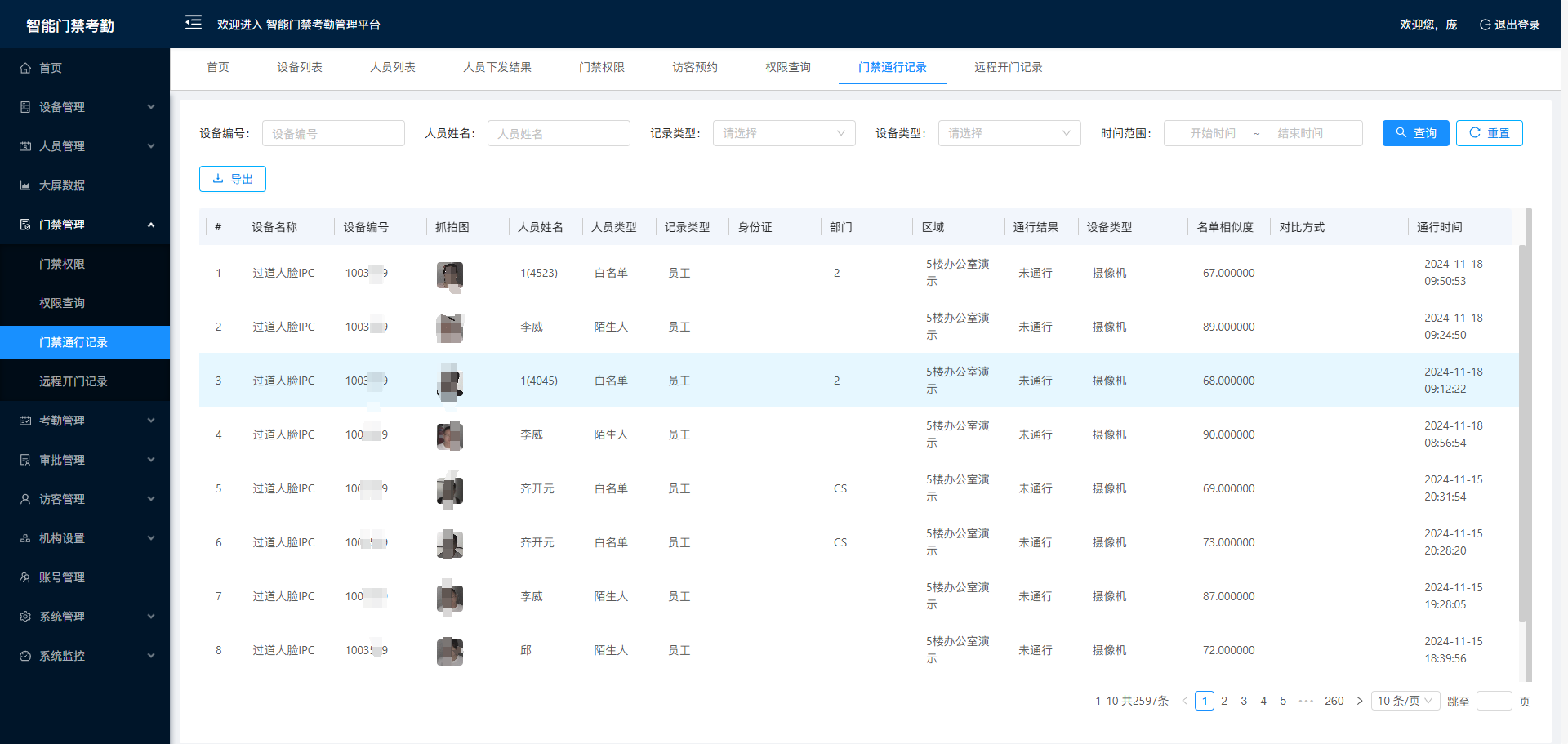Switch to the 远程开门记录 tab
Image resolution: width=1568 pixels, height=744 pixels.
coord(1009,67)
